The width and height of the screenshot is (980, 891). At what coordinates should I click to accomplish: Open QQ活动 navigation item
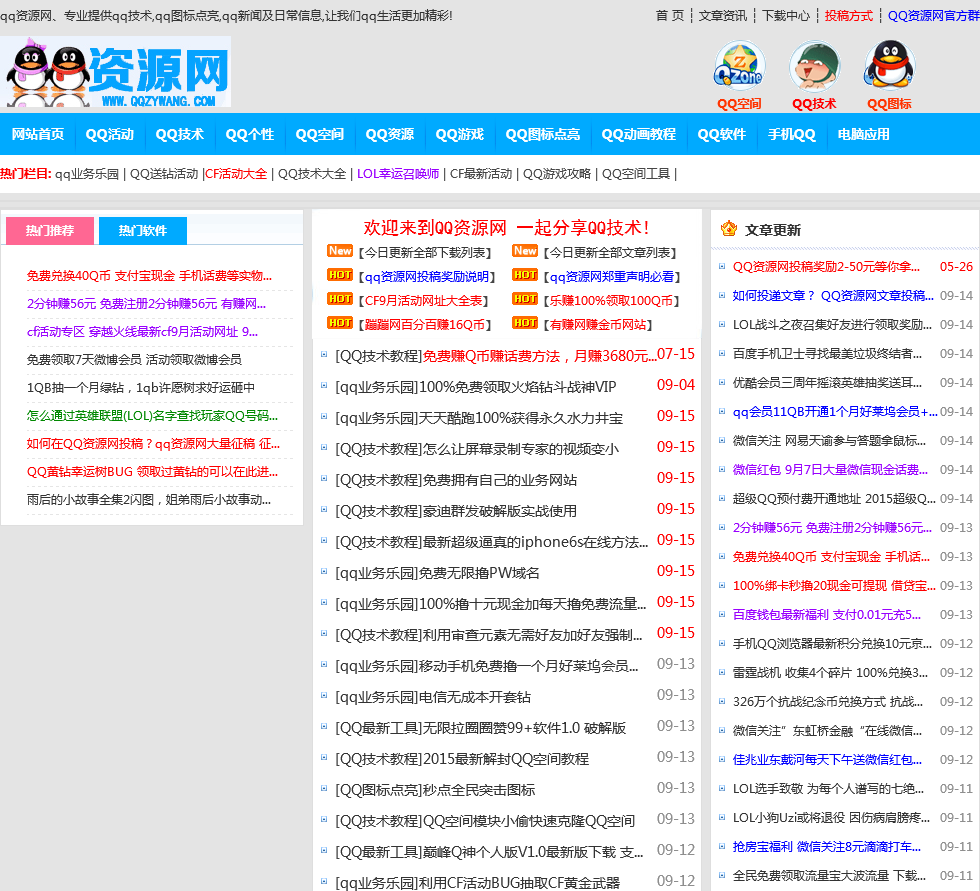click(x=110, y=134)
